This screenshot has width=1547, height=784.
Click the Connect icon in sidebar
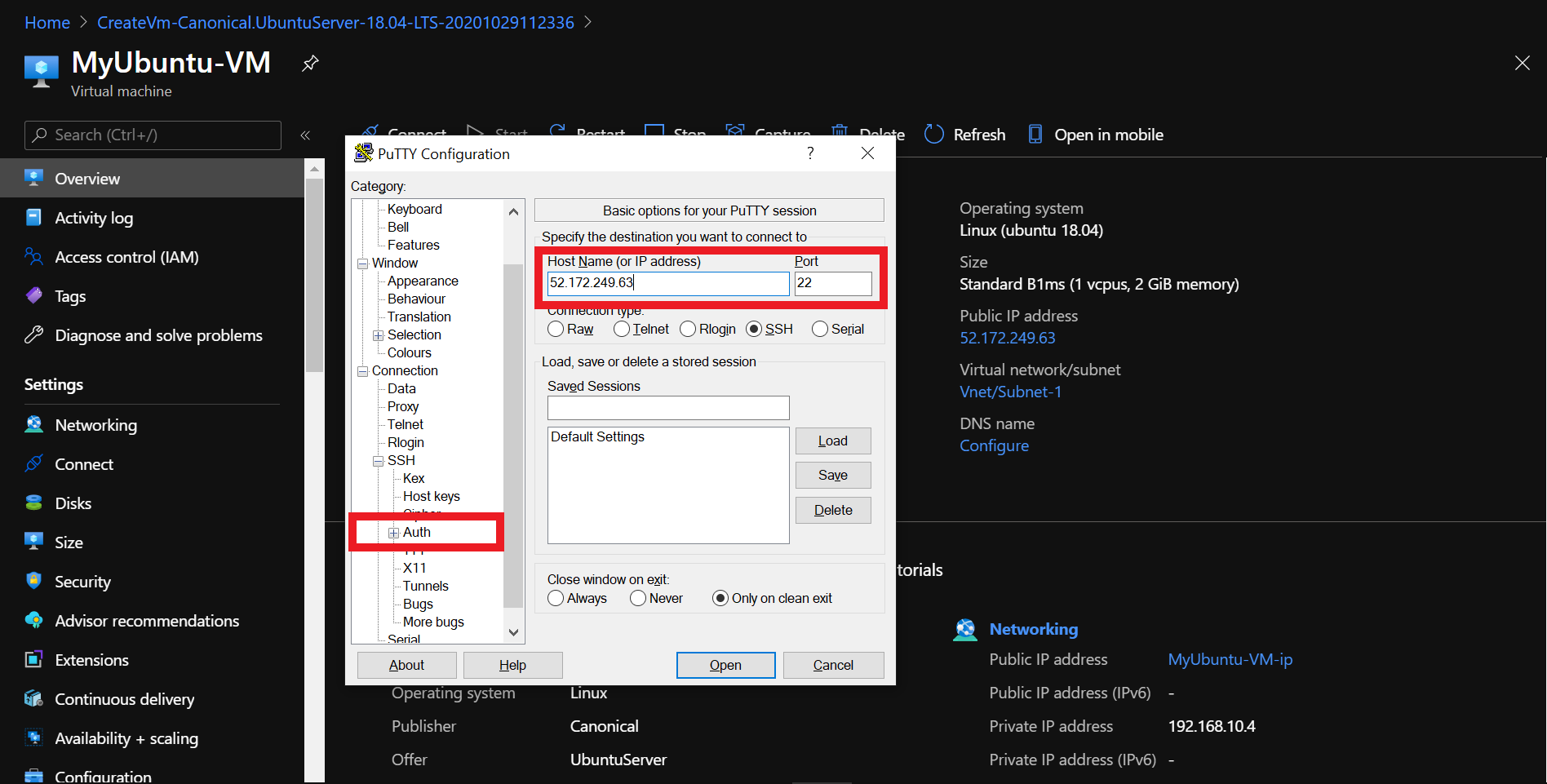tap(33, 463)
